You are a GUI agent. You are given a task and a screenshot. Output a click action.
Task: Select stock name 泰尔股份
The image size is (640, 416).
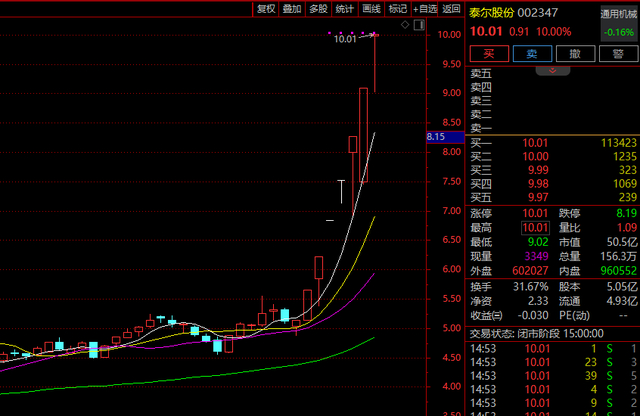point(491,13)
